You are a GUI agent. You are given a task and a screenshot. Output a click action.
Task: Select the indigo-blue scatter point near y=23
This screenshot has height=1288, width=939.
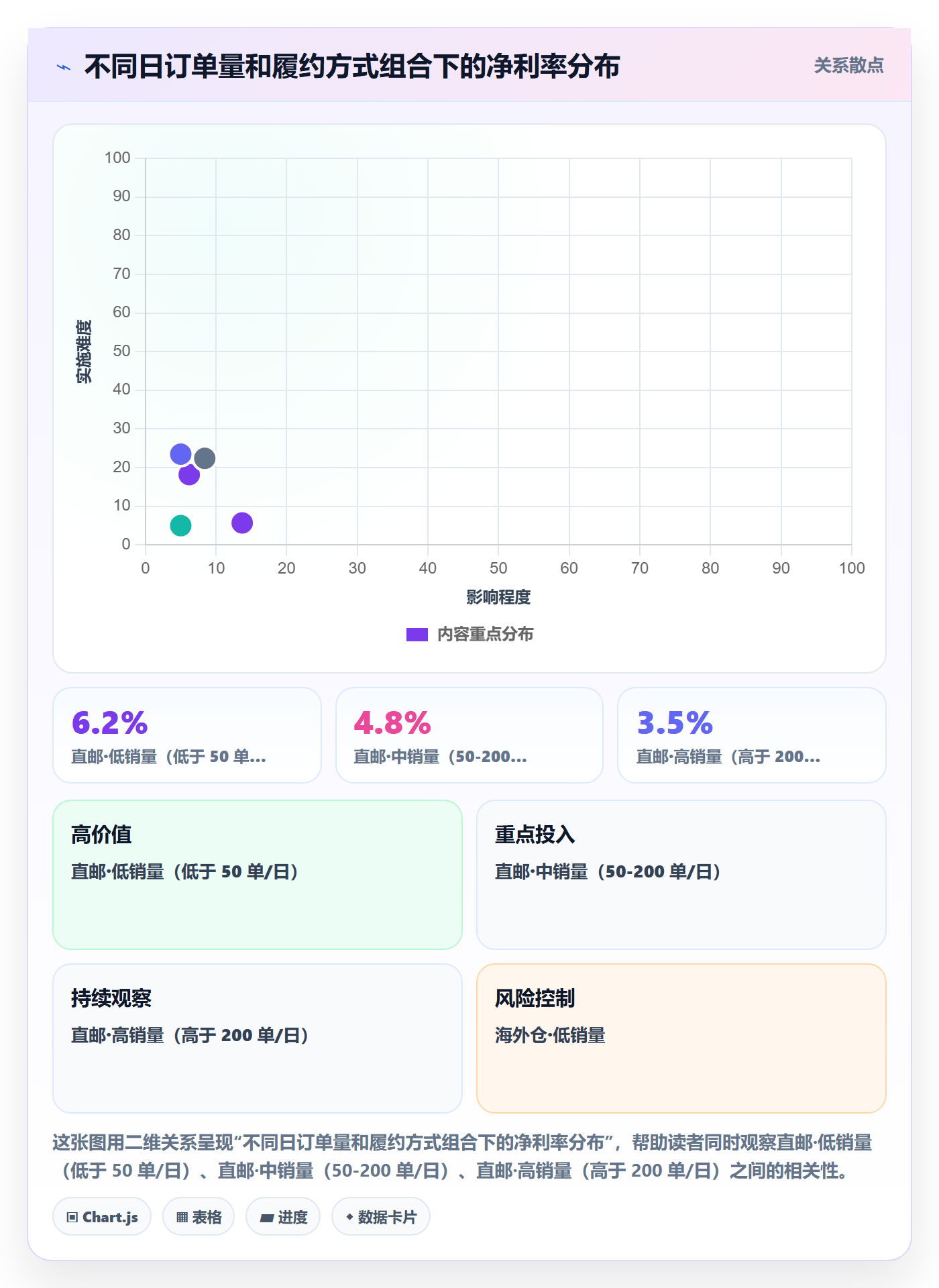[180, 454]
